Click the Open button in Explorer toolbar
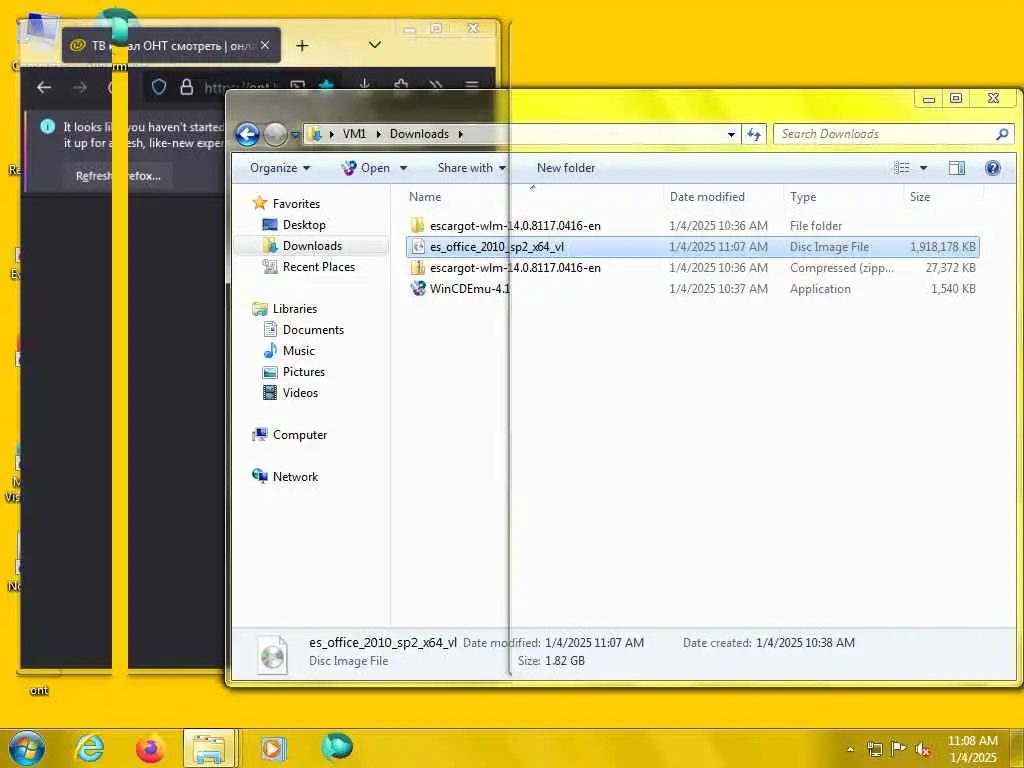Image resolution: width=1024 pixels, height=768 pixels. pyautogui.click(x=366, y=168)
